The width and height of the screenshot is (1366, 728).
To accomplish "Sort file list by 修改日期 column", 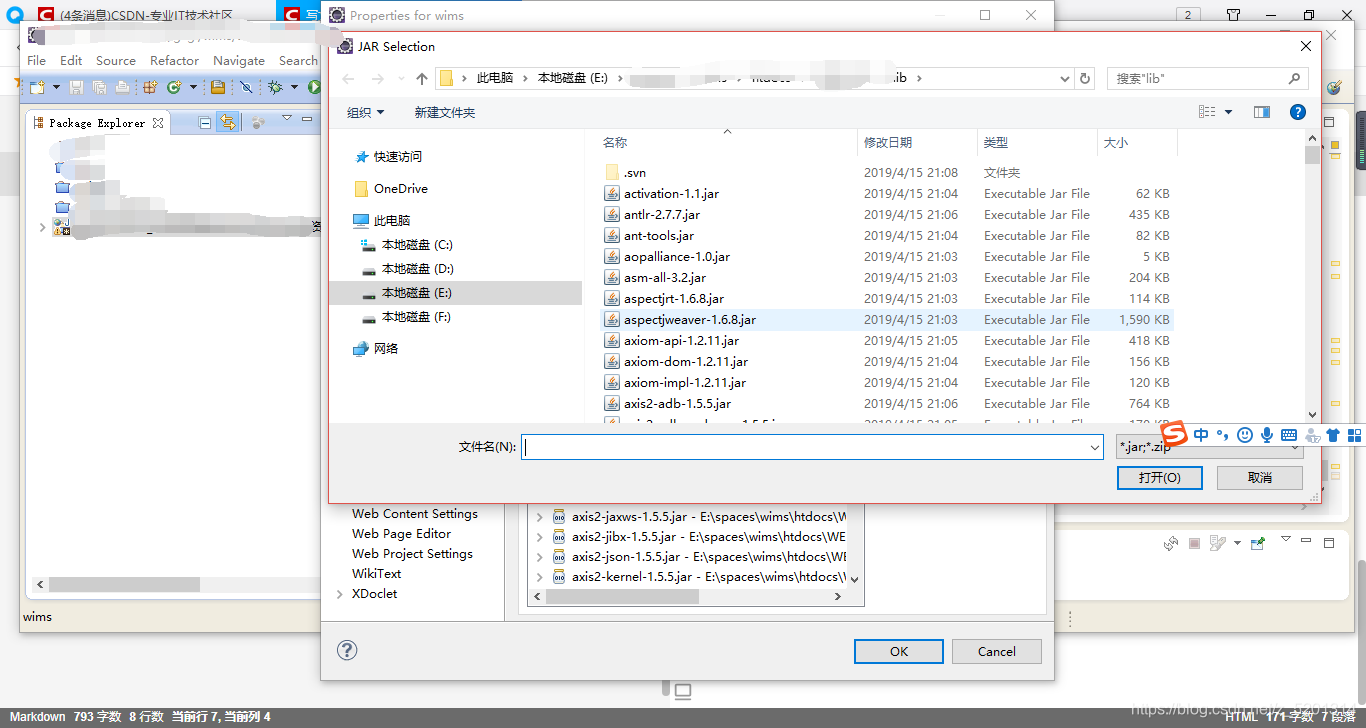I will (917, 143).
